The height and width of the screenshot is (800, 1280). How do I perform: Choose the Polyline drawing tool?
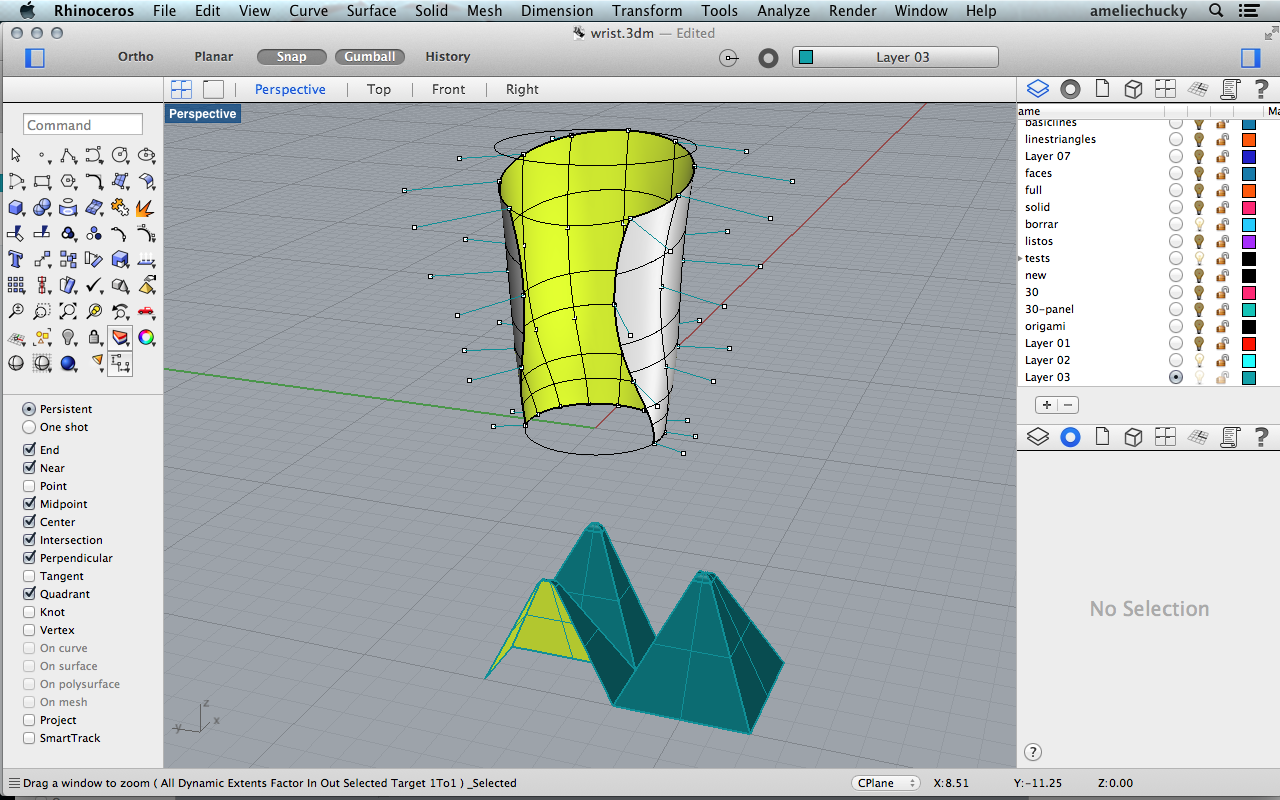(x=68, y=156)
